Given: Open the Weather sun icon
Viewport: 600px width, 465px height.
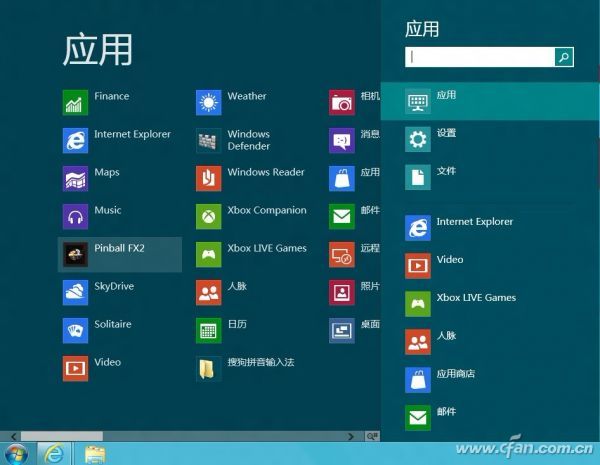Looking at the screenshot, I should [x=209, y=103].
